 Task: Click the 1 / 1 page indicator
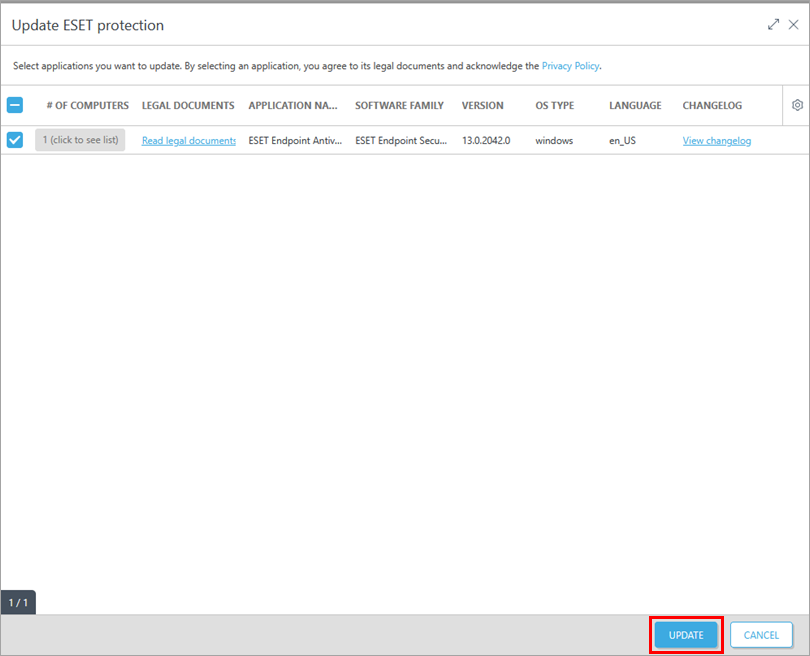[18, 602]
